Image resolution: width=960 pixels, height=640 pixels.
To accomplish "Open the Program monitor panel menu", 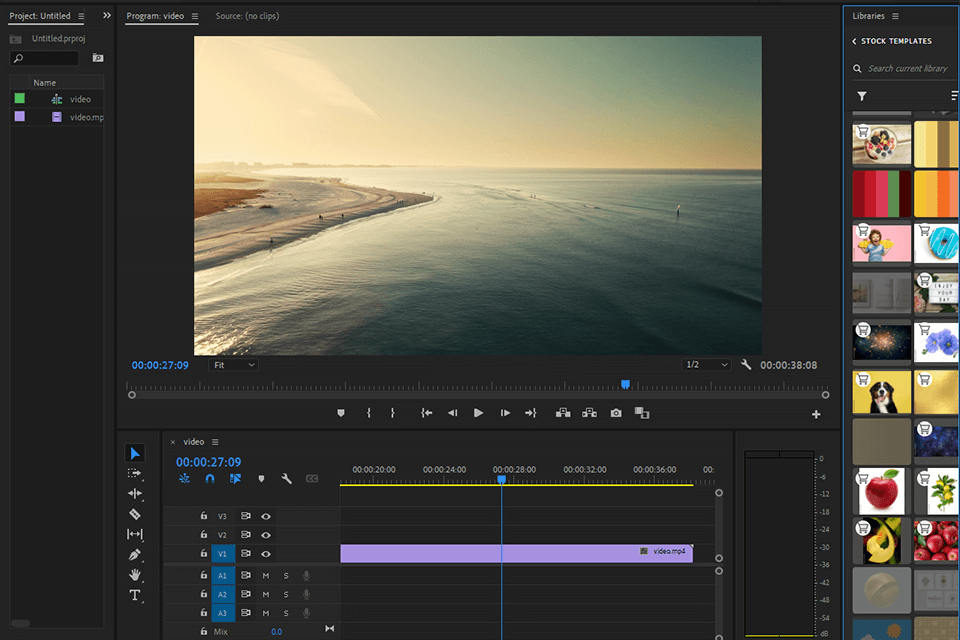I will coord(195,17).
